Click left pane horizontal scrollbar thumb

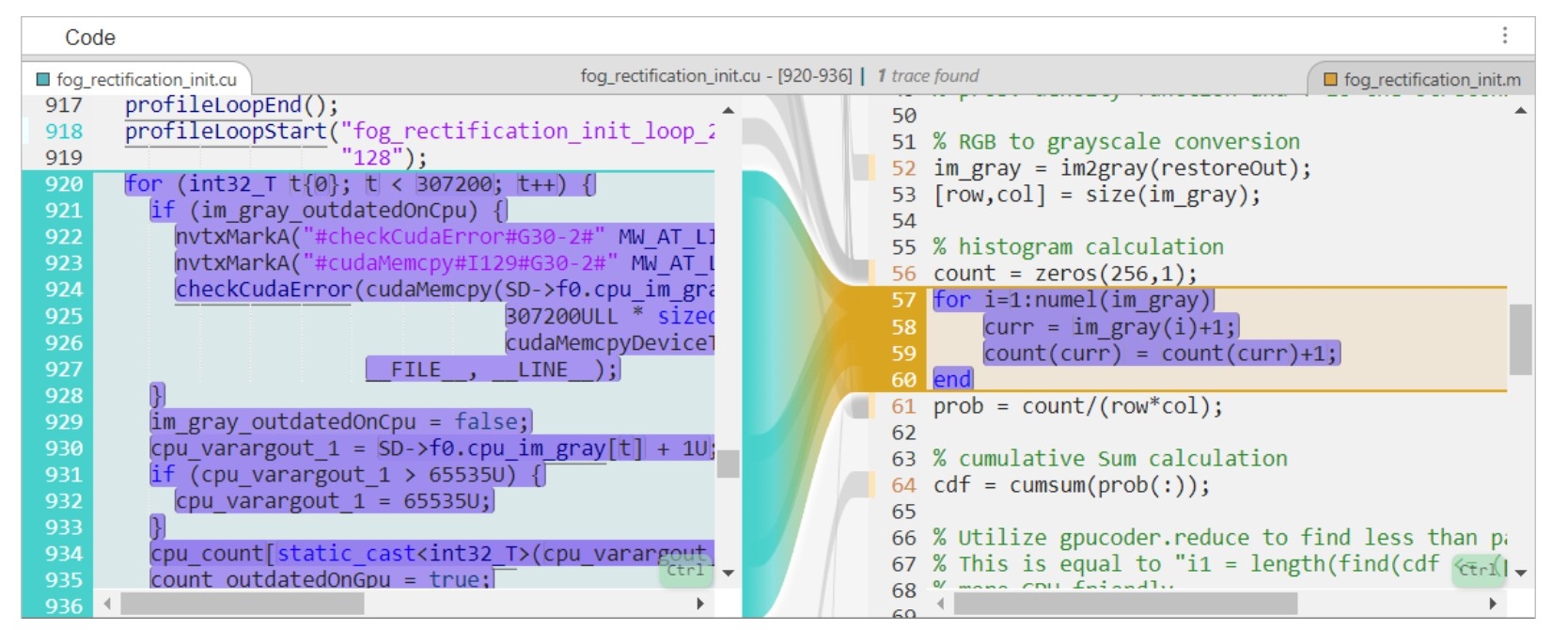pos(242,604)
